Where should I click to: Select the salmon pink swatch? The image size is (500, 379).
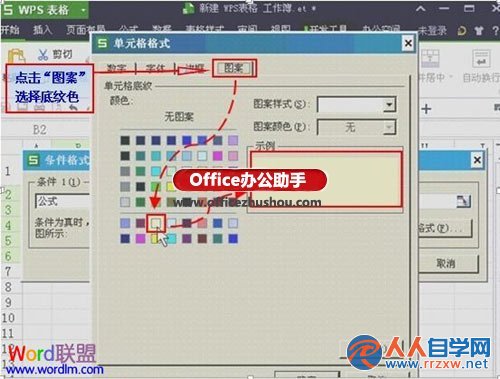point(202,223)
